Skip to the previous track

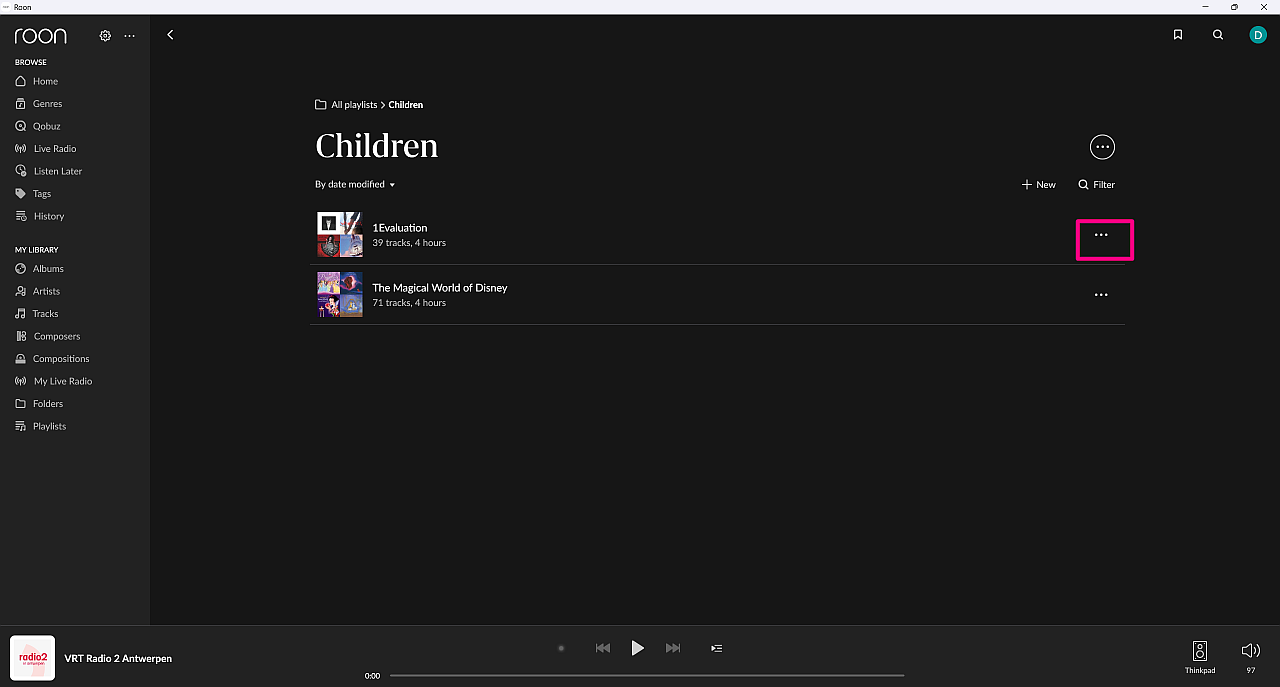point(602,648)
